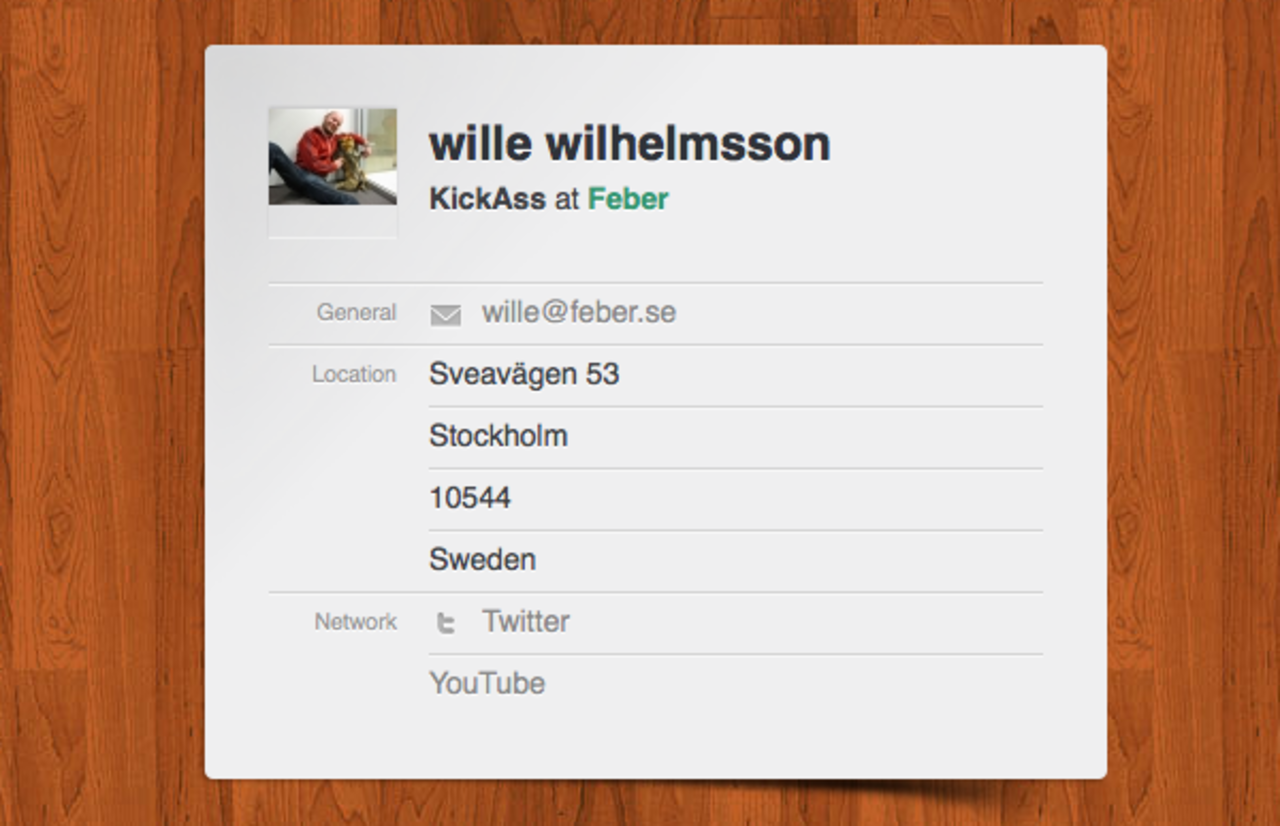Screen dimensions: 1280x826
Task: Click the wille@feber.se email address
Action: click(x=579, y=312)
